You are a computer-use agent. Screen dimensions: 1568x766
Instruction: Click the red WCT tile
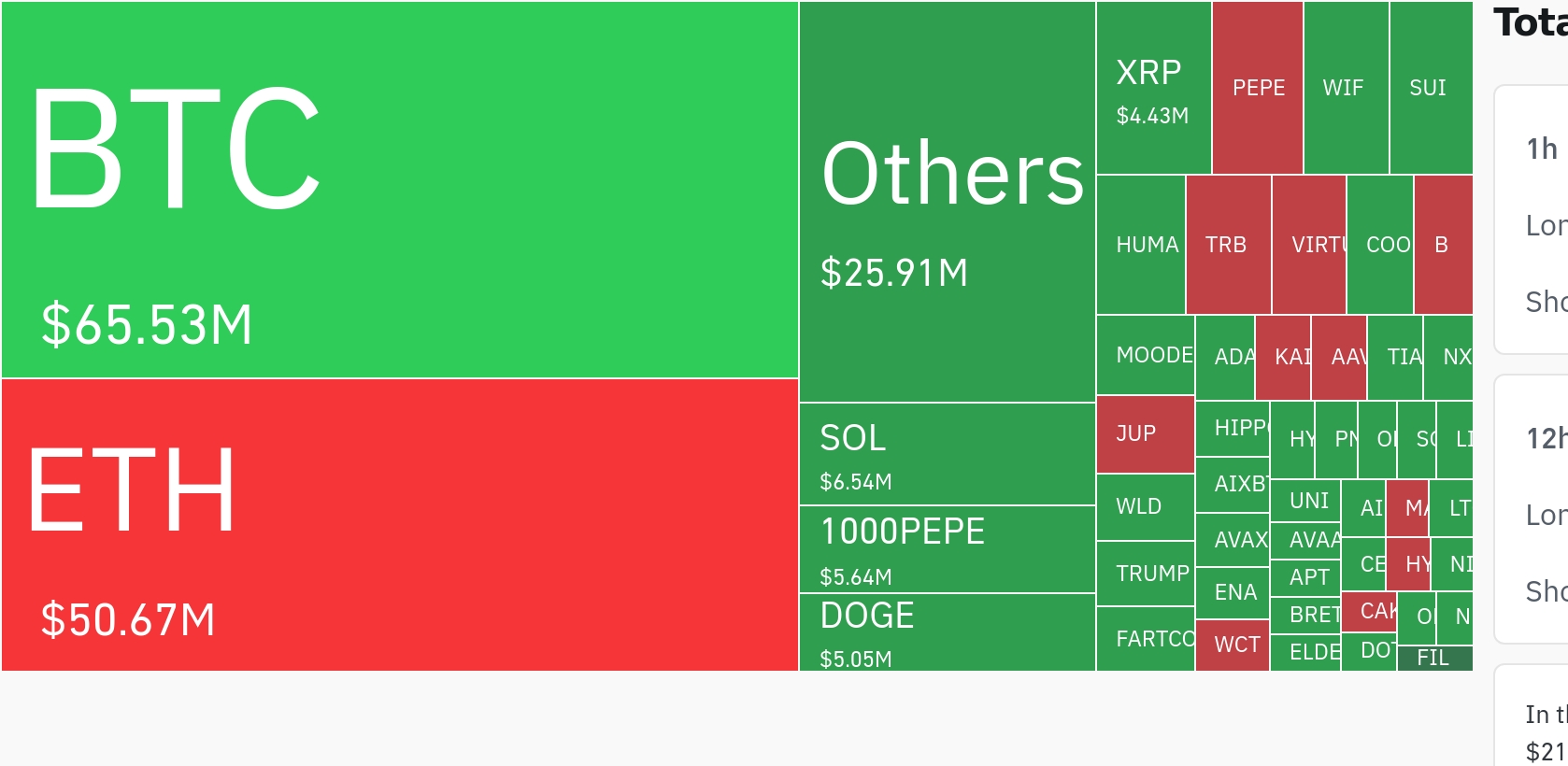pos(1233,645)
